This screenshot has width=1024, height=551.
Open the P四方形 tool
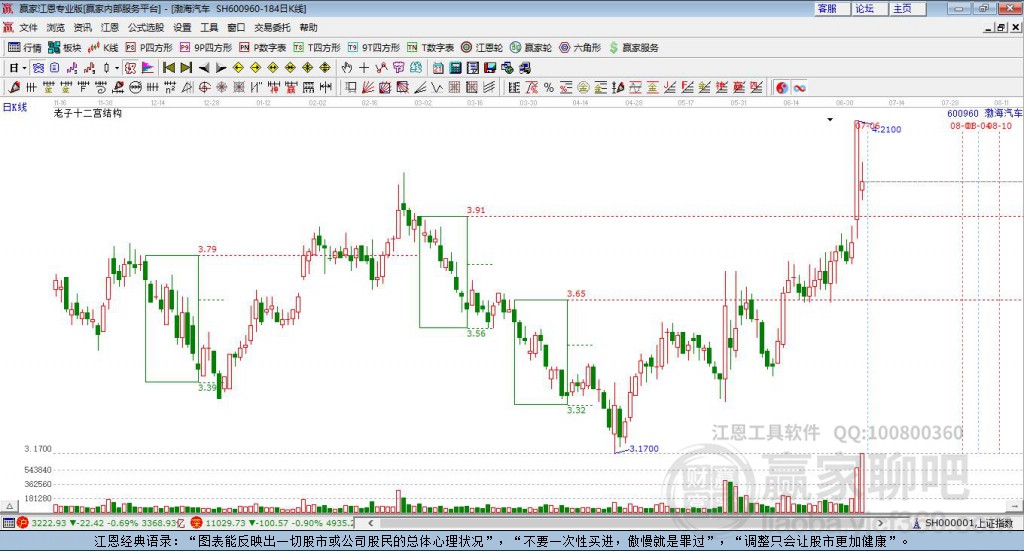click(x=149, y=48)
